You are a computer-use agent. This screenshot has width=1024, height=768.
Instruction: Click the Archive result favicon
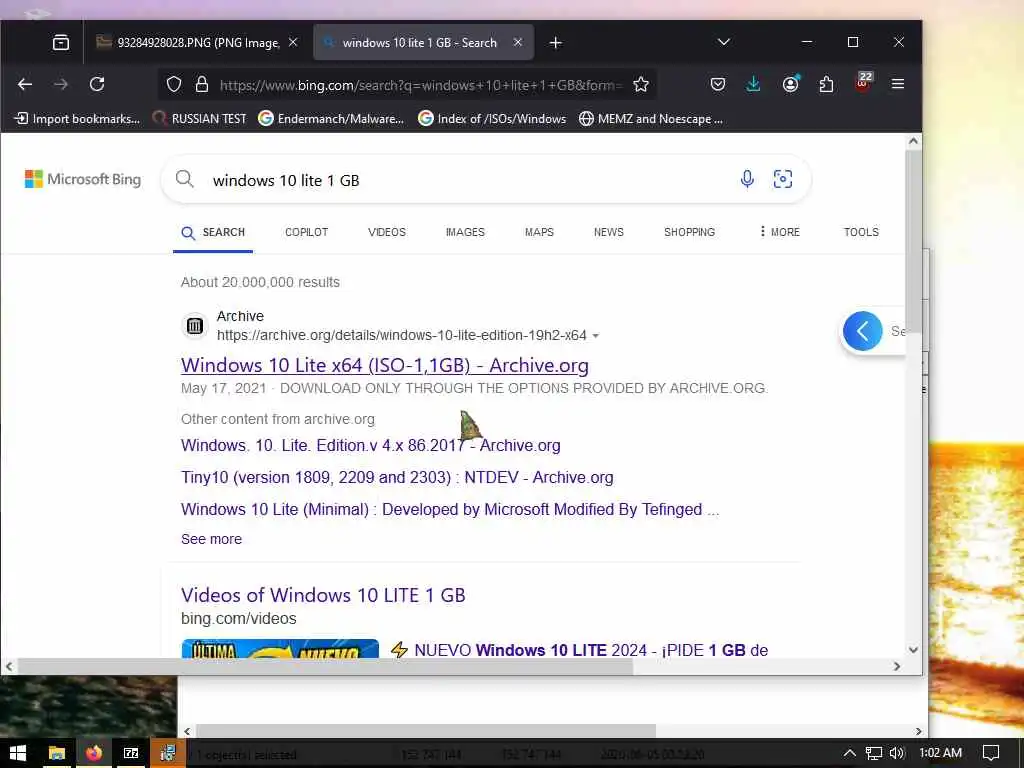(x=195, y=325)
